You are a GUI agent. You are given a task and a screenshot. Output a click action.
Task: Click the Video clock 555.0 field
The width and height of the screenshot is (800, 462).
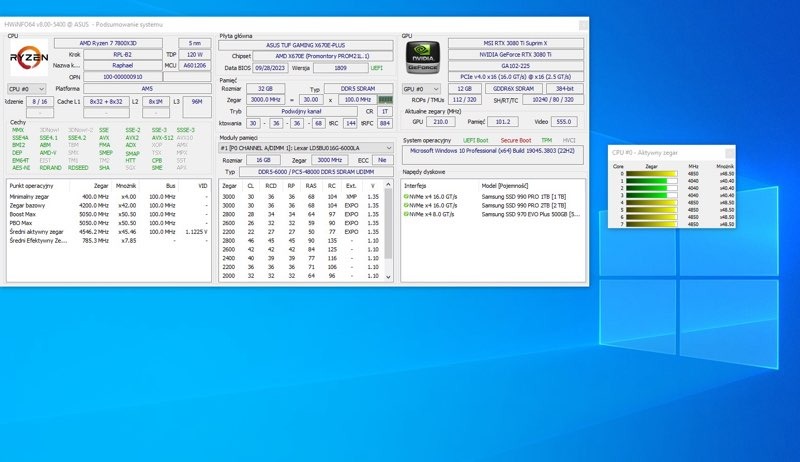(563, 122)
